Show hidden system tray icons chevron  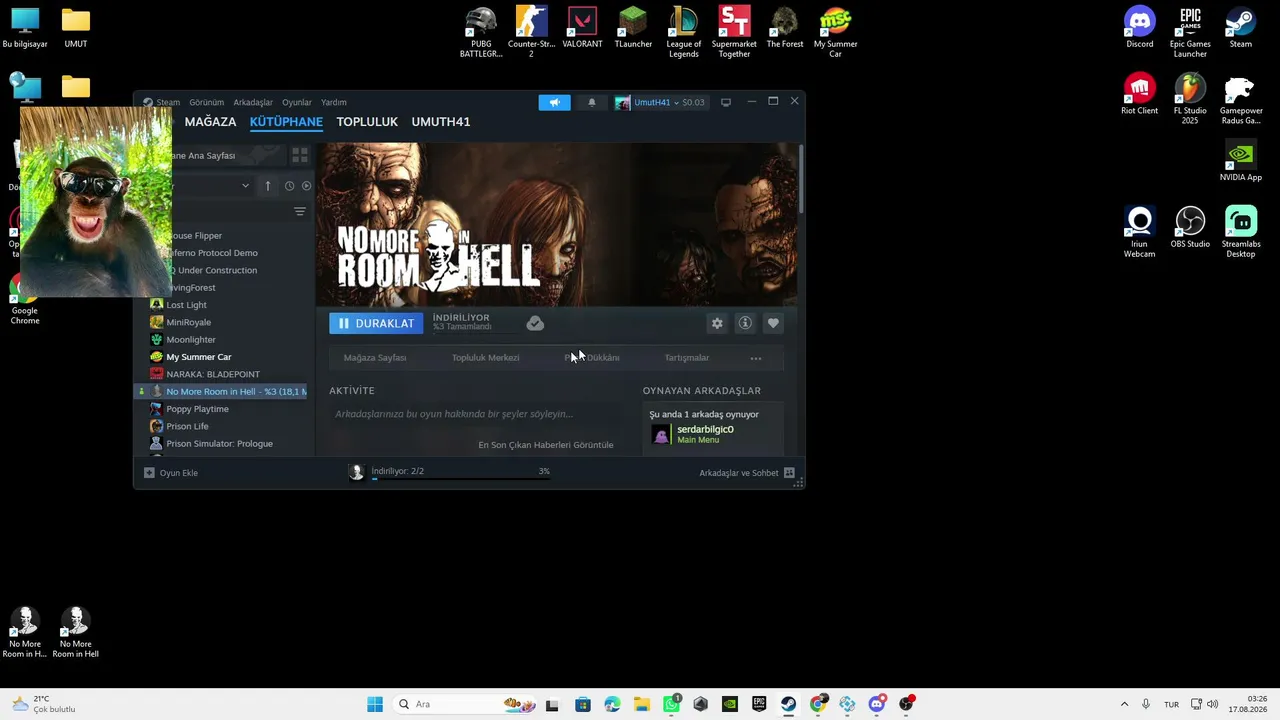click(1124, 704)
